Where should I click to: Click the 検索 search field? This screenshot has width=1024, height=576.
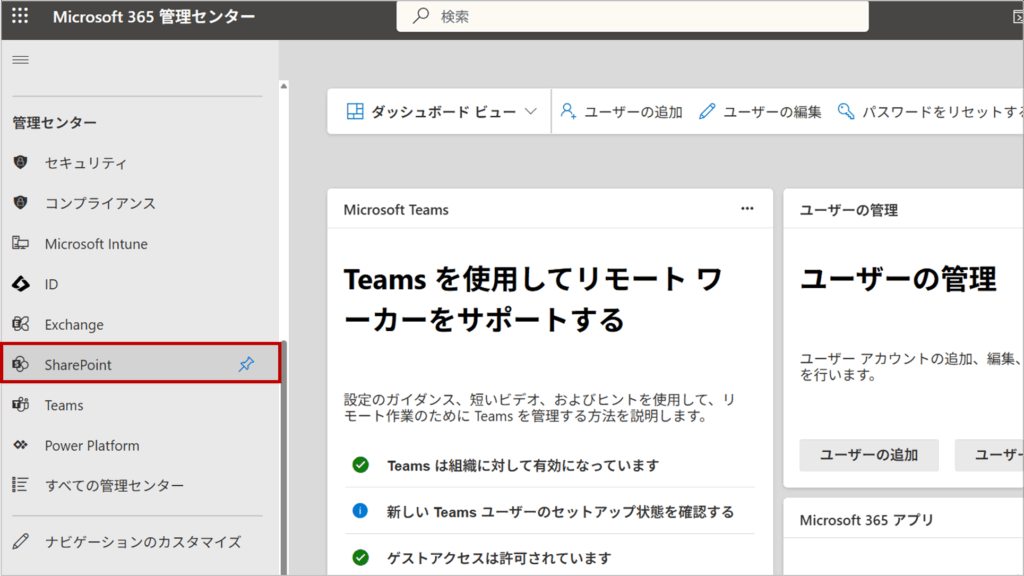[632, 16]
